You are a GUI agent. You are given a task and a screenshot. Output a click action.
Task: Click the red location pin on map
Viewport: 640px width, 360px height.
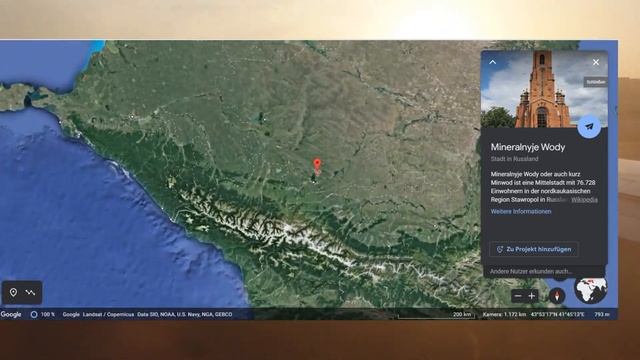(317, 166)
